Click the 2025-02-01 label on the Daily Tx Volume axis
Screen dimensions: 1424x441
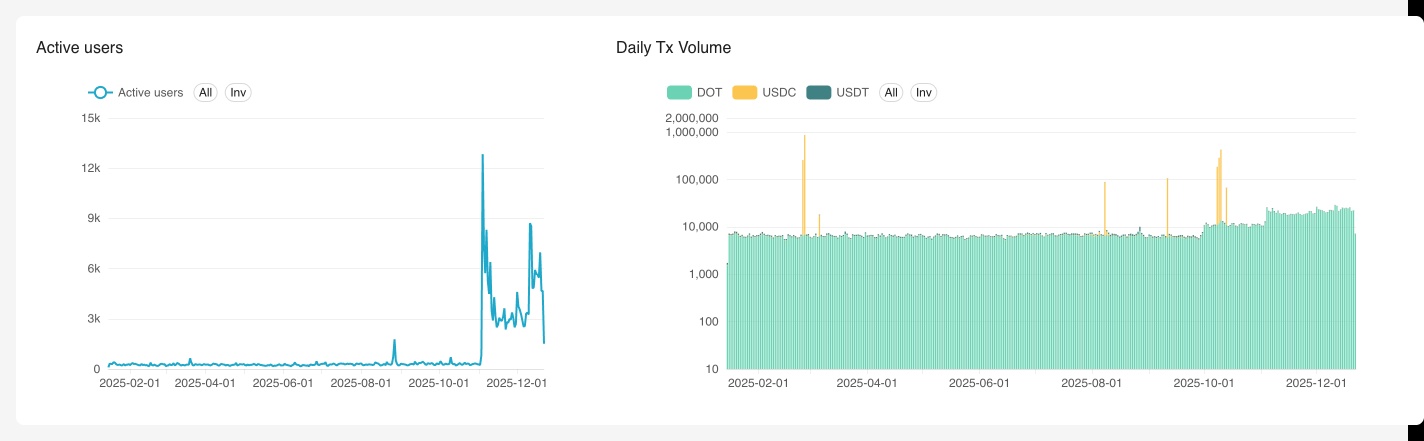pyautogui.click(x=758, y=382)
